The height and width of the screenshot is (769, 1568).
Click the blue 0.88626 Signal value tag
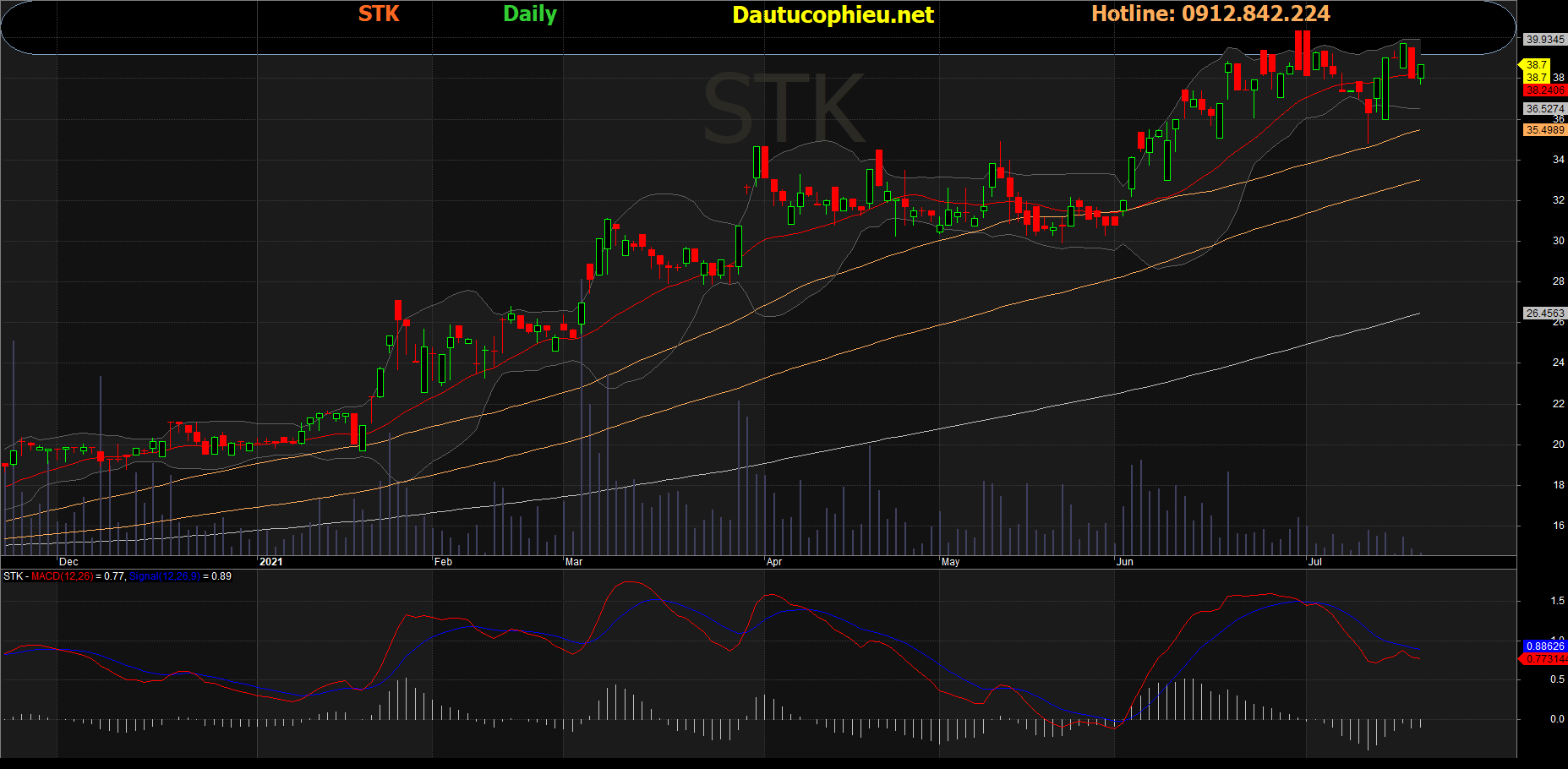coord(1544,646)
